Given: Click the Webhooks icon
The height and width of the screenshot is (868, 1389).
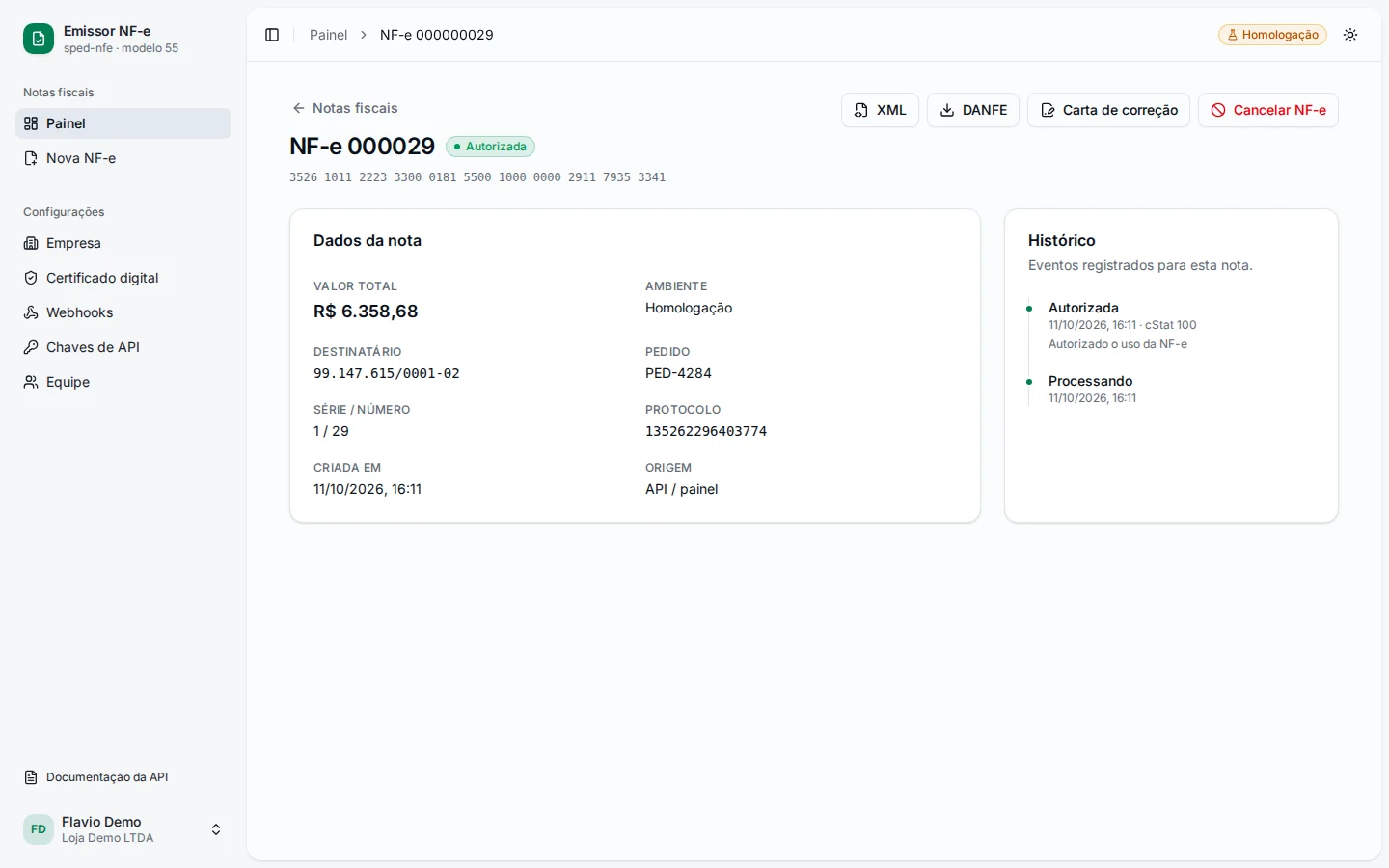Looking at the screenshot, I should pos(31,312).
